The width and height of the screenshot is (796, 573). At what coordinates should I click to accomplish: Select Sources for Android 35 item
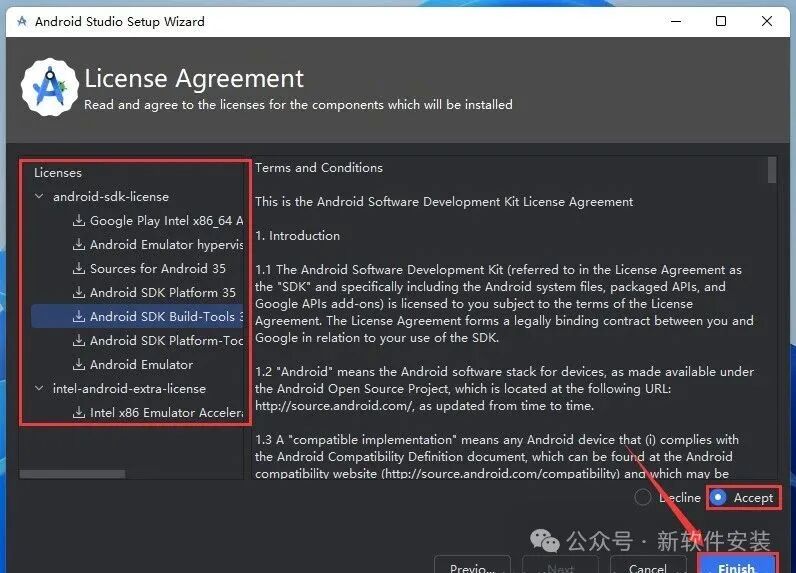[x=138, y=268]
